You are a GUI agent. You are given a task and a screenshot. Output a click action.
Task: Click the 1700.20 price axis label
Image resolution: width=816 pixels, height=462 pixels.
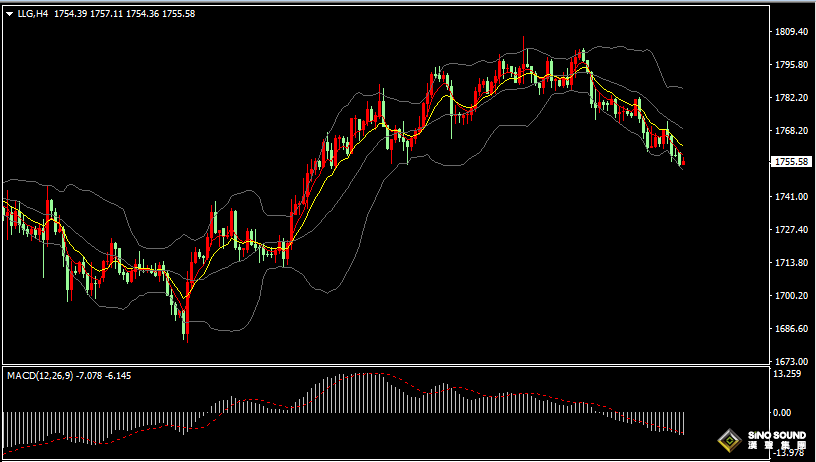point(792,296)
